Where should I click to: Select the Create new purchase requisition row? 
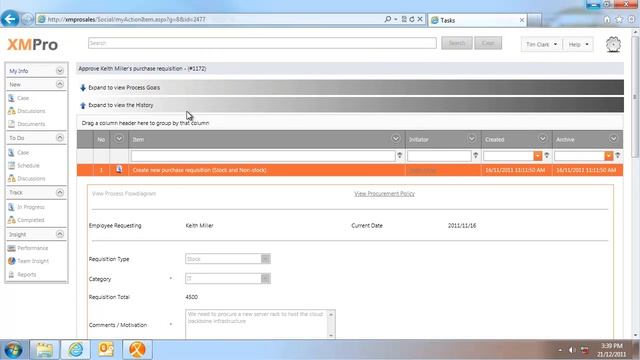[x=350, y=170]
